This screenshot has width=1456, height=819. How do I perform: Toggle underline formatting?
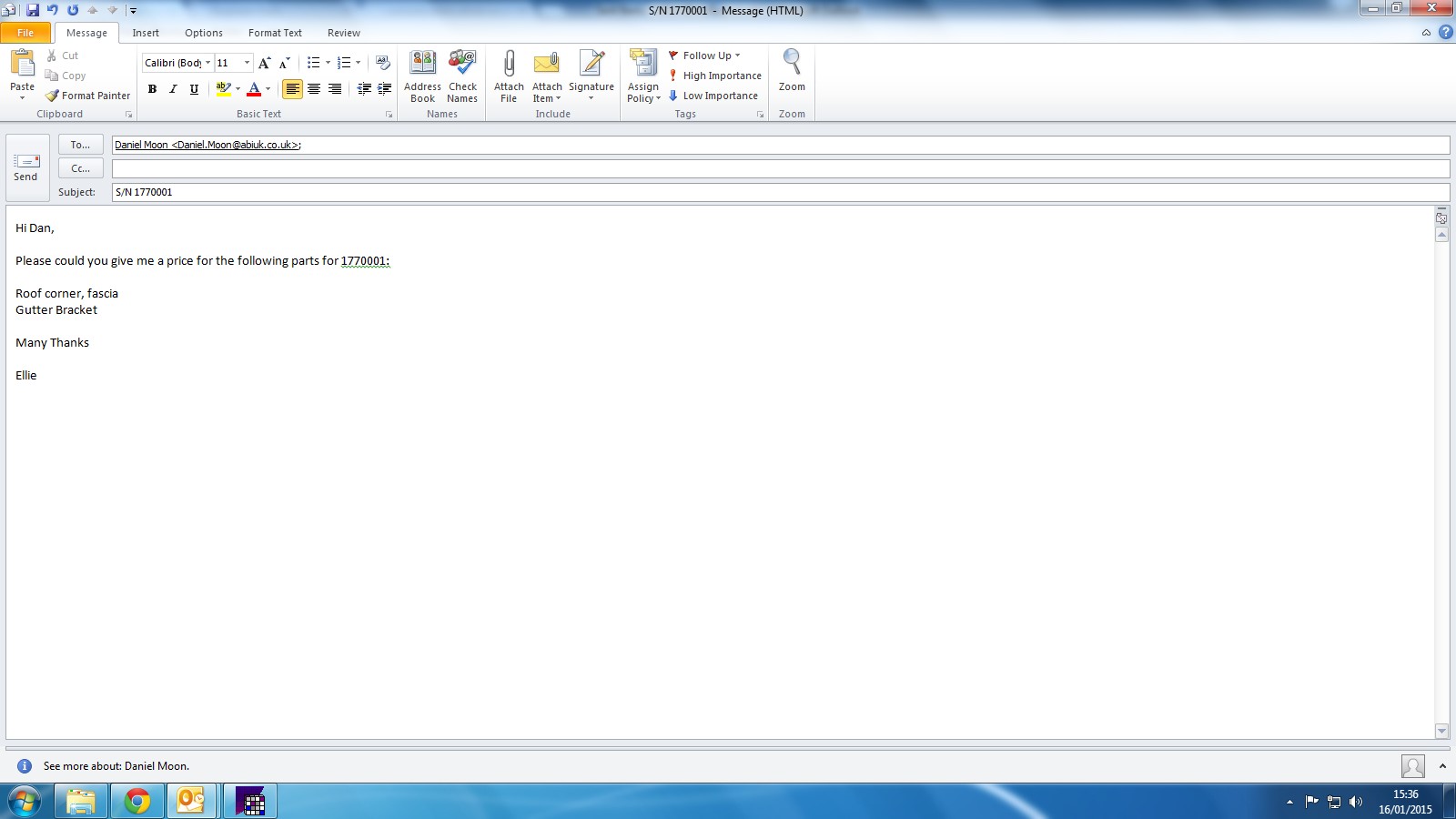(x=194, y=89)
